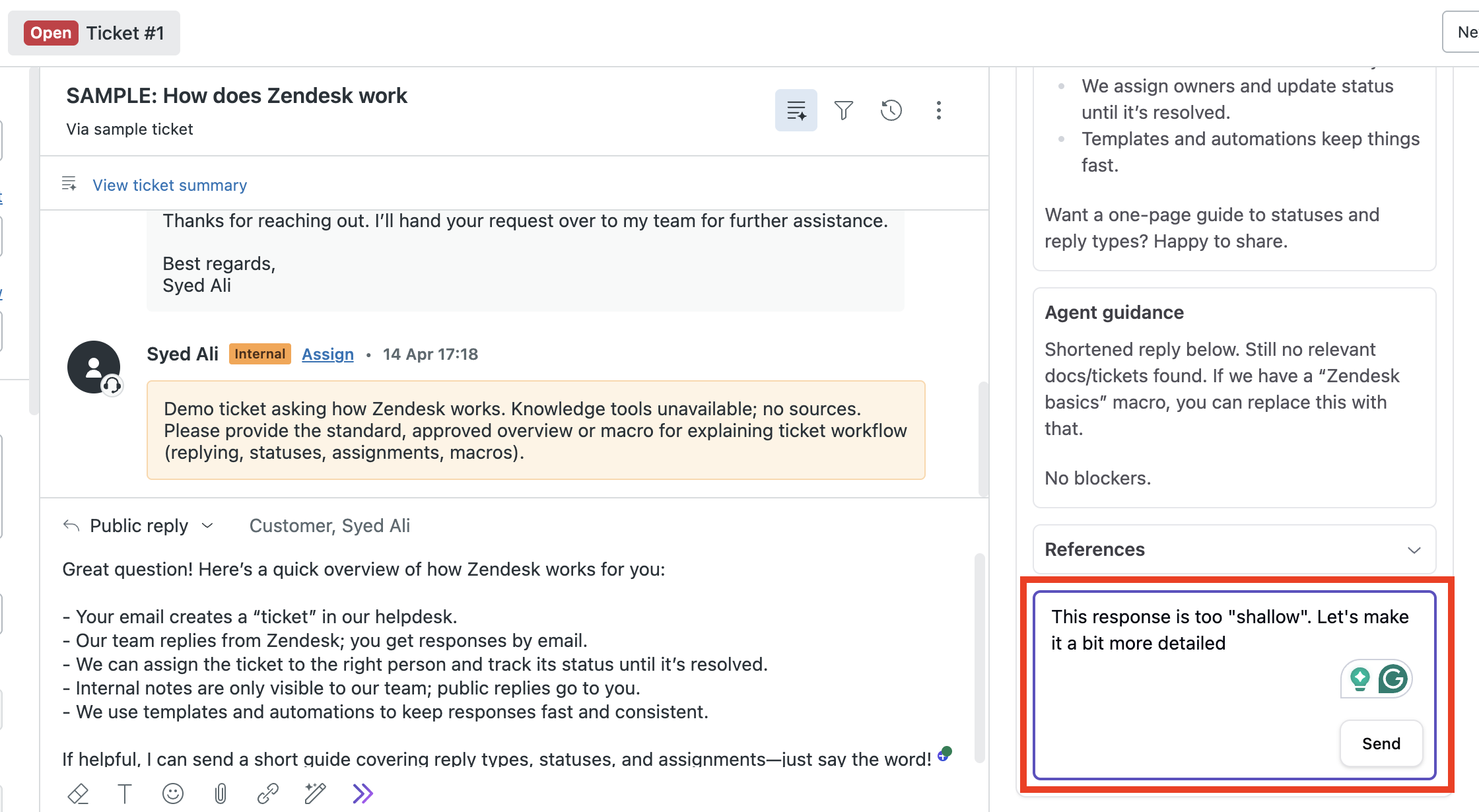Click the copilot message input box

[x=1234, y=685]
